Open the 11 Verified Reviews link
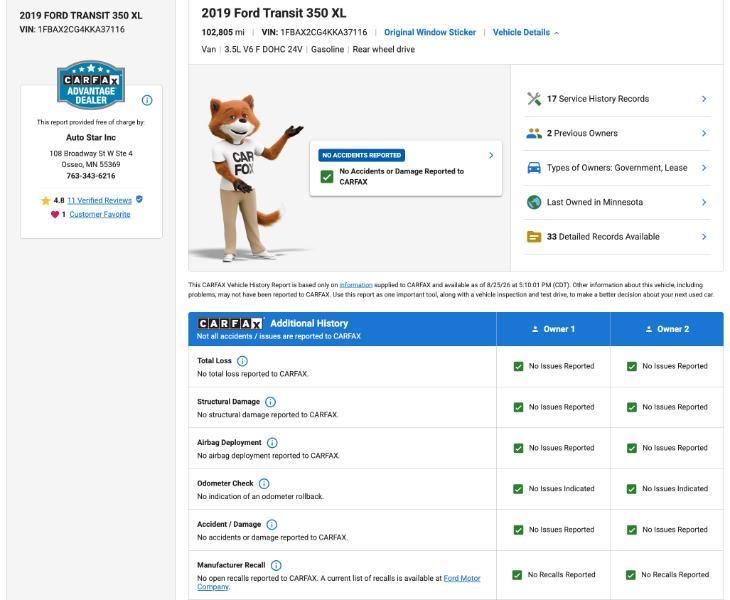Image resolution: width=730 pixels, height=600 pixels. [x=100, y=201]
